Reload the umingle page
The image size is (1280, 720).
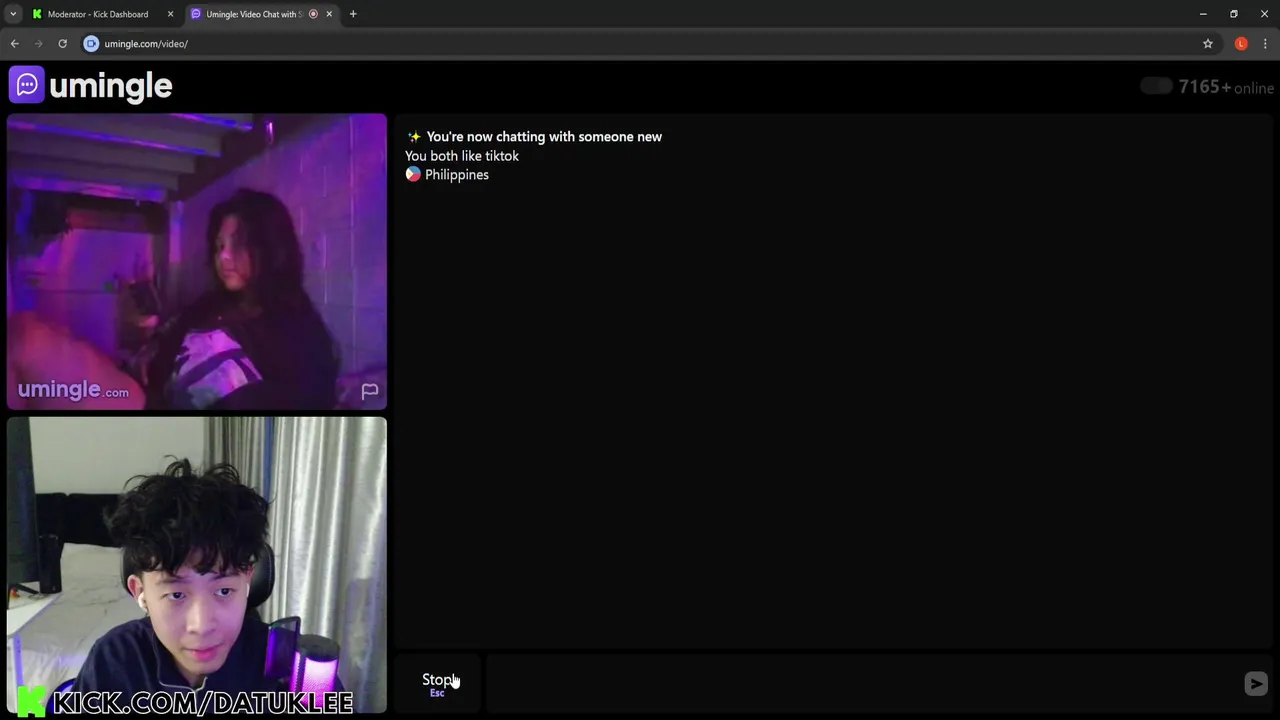tap(62, 44)
